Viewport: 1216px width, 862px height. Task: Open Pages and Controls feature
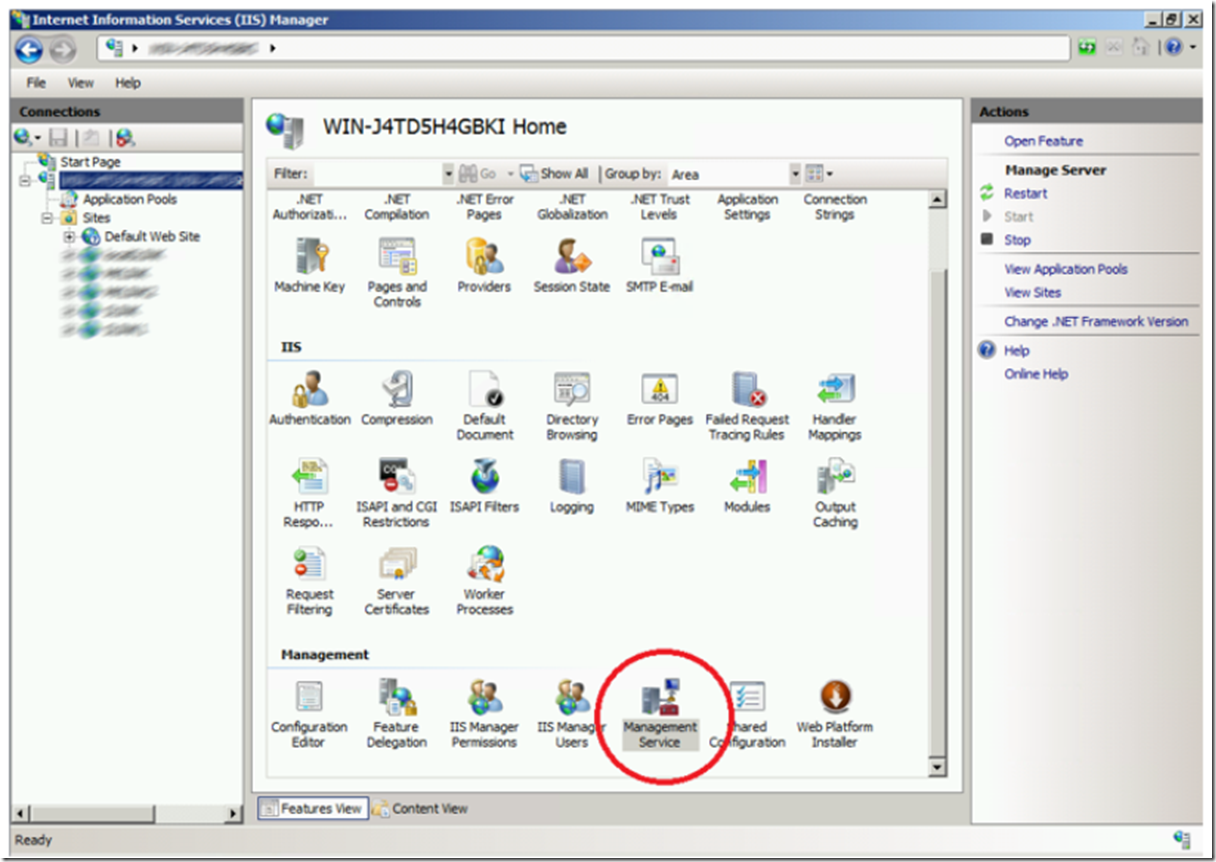[397, 273]
